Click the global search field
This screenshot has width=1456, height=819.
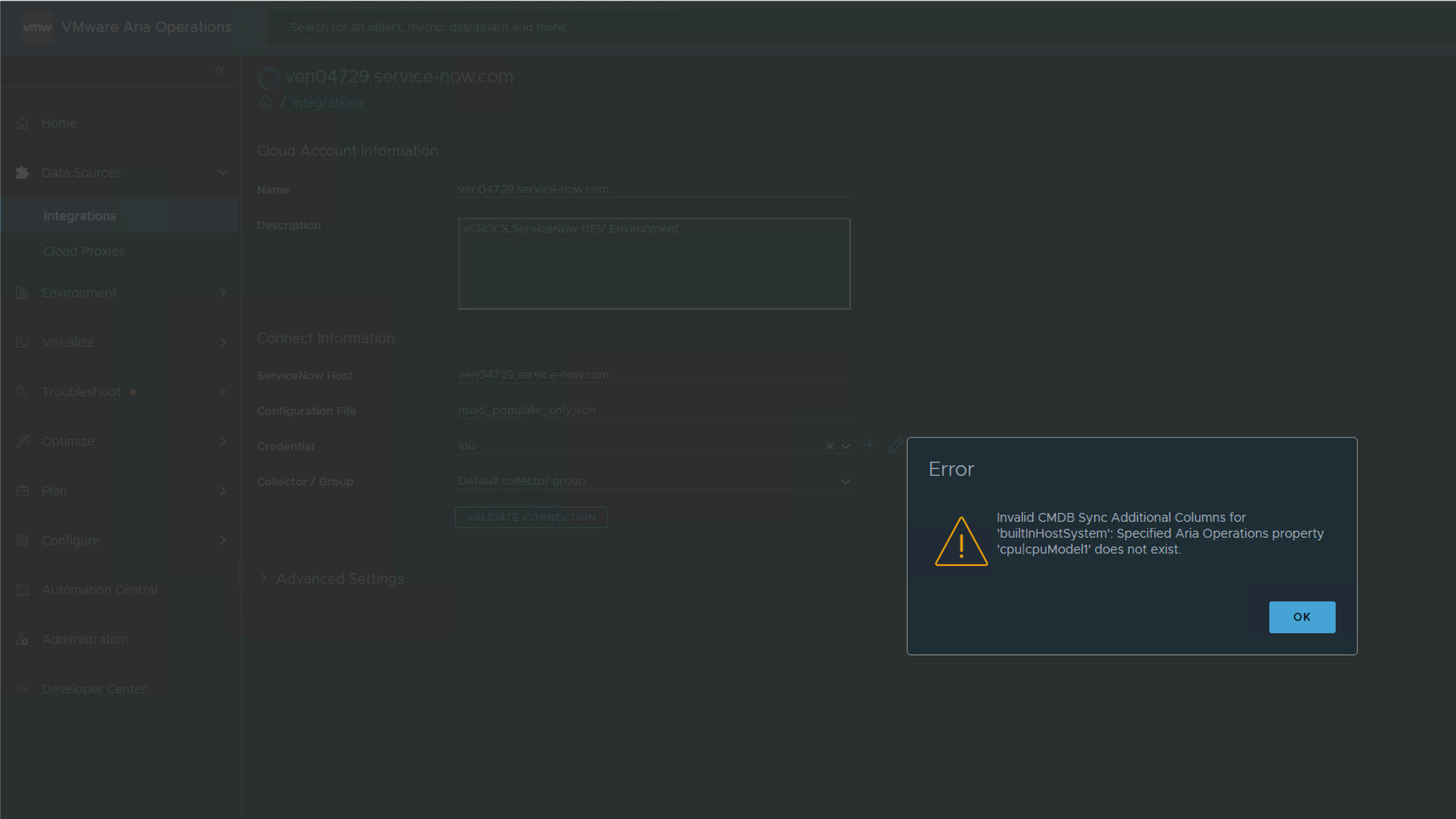click(619, 27)
